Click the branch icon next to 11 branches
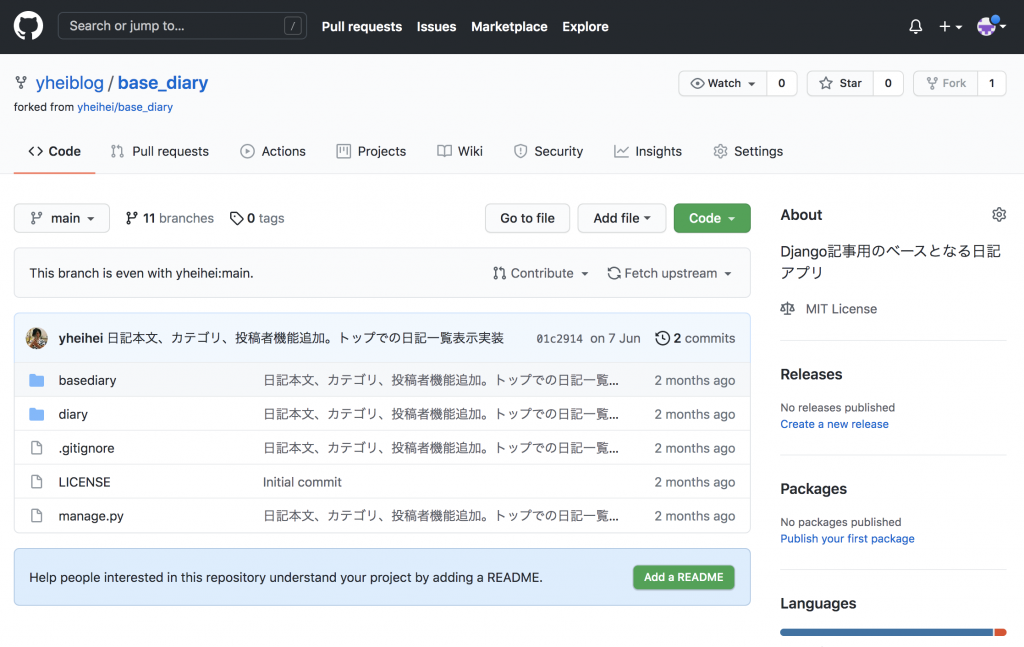This screenshot has height=647, width=1024. pyautogui.click(x=132, y=218)
